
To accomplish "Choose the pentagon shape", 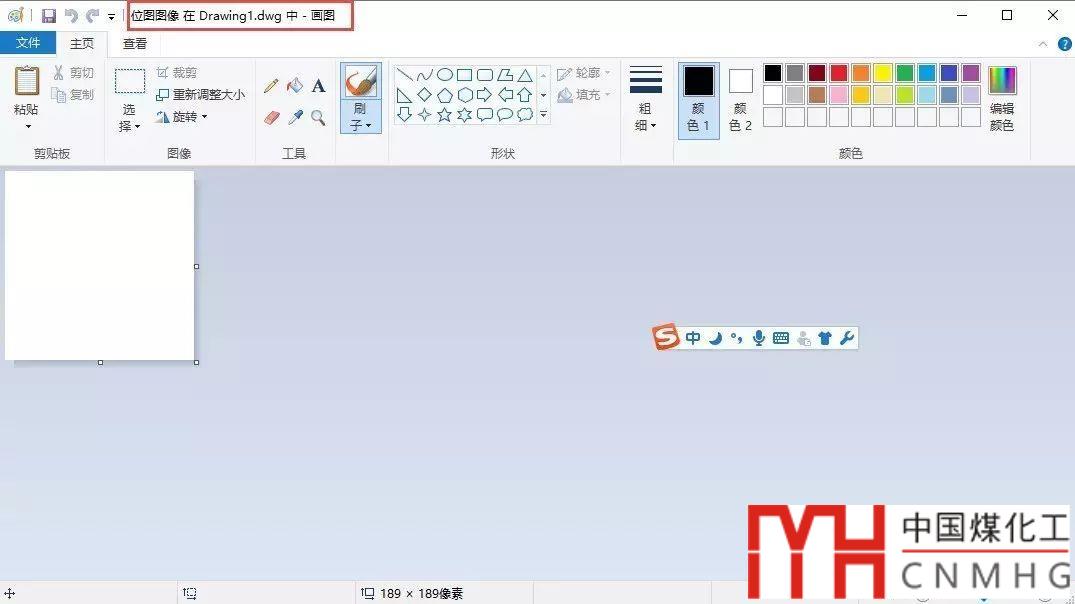I will (444, 95).
